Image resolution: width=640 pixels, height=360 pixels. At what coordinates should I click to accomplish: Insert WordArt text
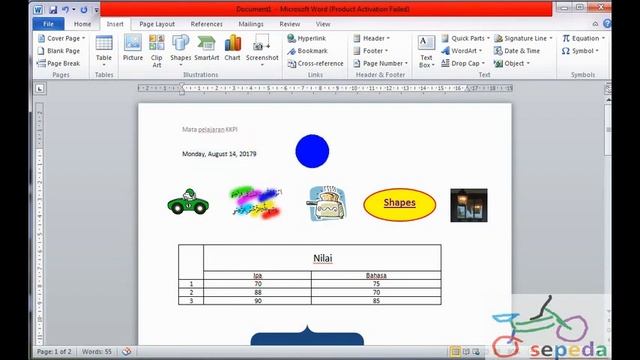point(462,51)
